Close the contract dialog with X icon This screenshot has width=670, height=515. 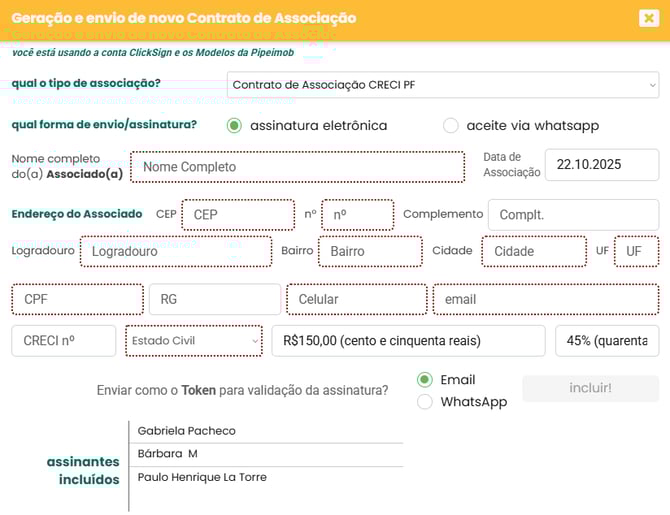click(x=648, y=17)
